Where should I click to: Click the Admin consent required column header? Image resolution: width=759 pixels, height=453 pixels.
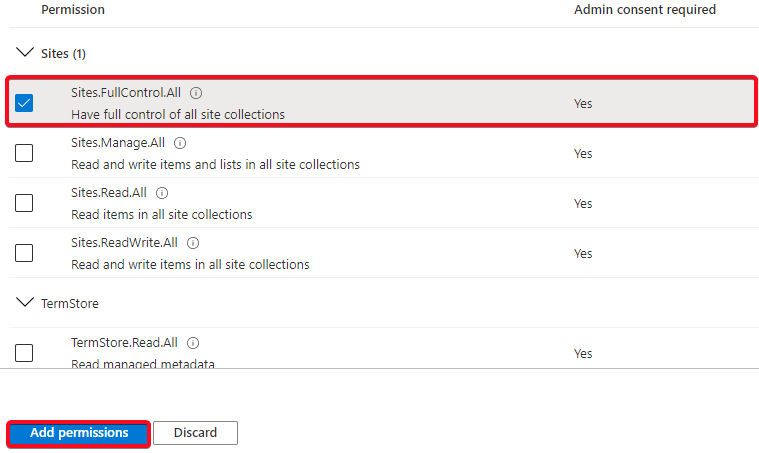pyautogui.click(x=645, y=10)
